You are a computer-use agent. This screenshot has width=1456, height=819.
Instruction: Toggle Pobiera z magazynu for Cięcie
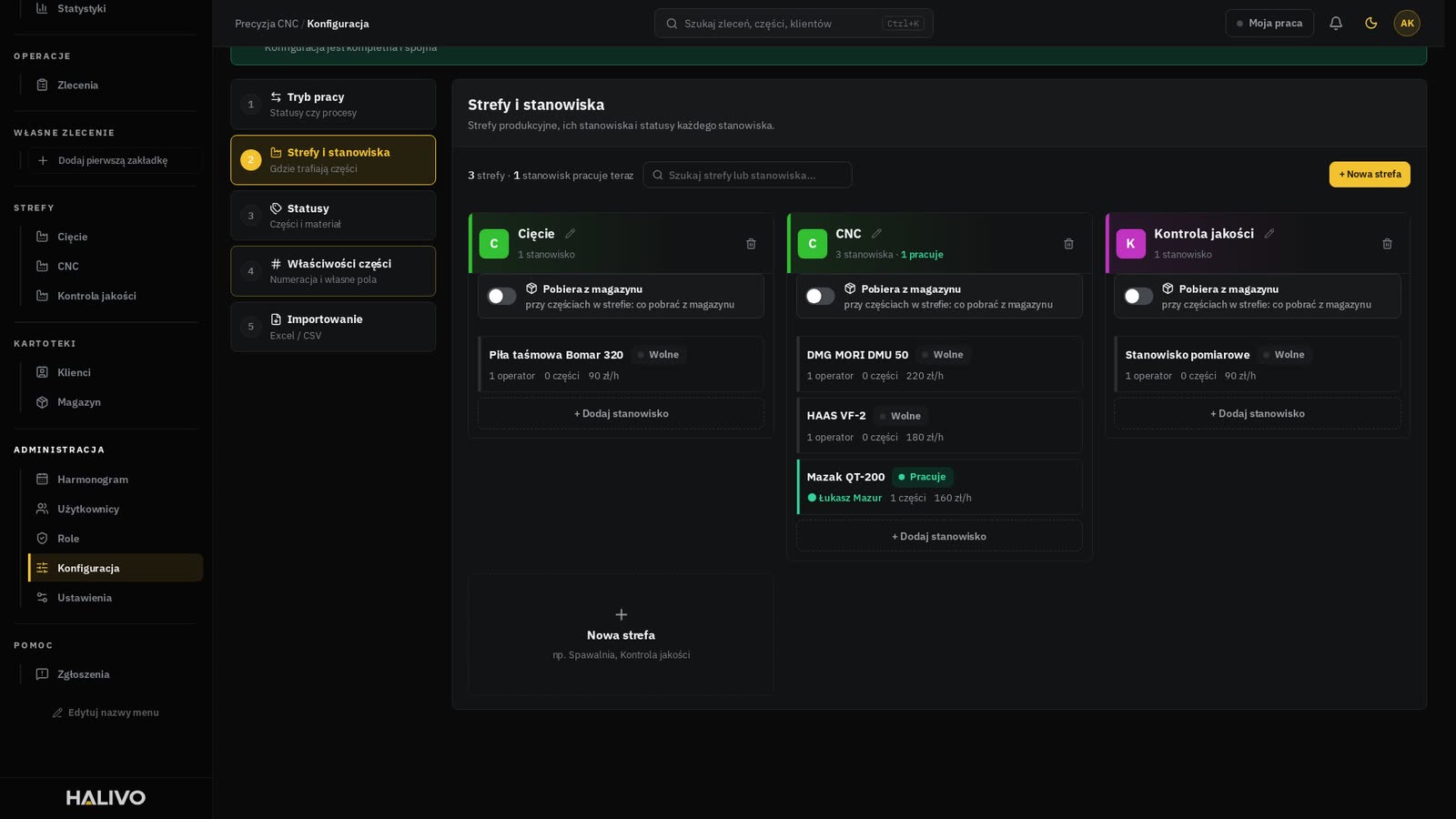[501, 297]
